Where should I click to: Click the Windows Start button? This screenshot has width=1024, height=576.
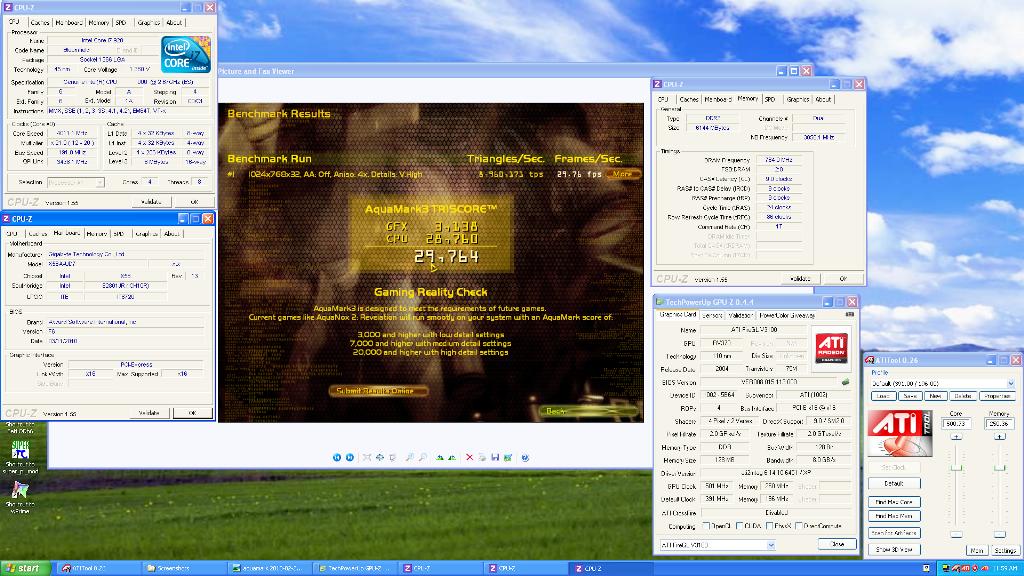(25, 568)
